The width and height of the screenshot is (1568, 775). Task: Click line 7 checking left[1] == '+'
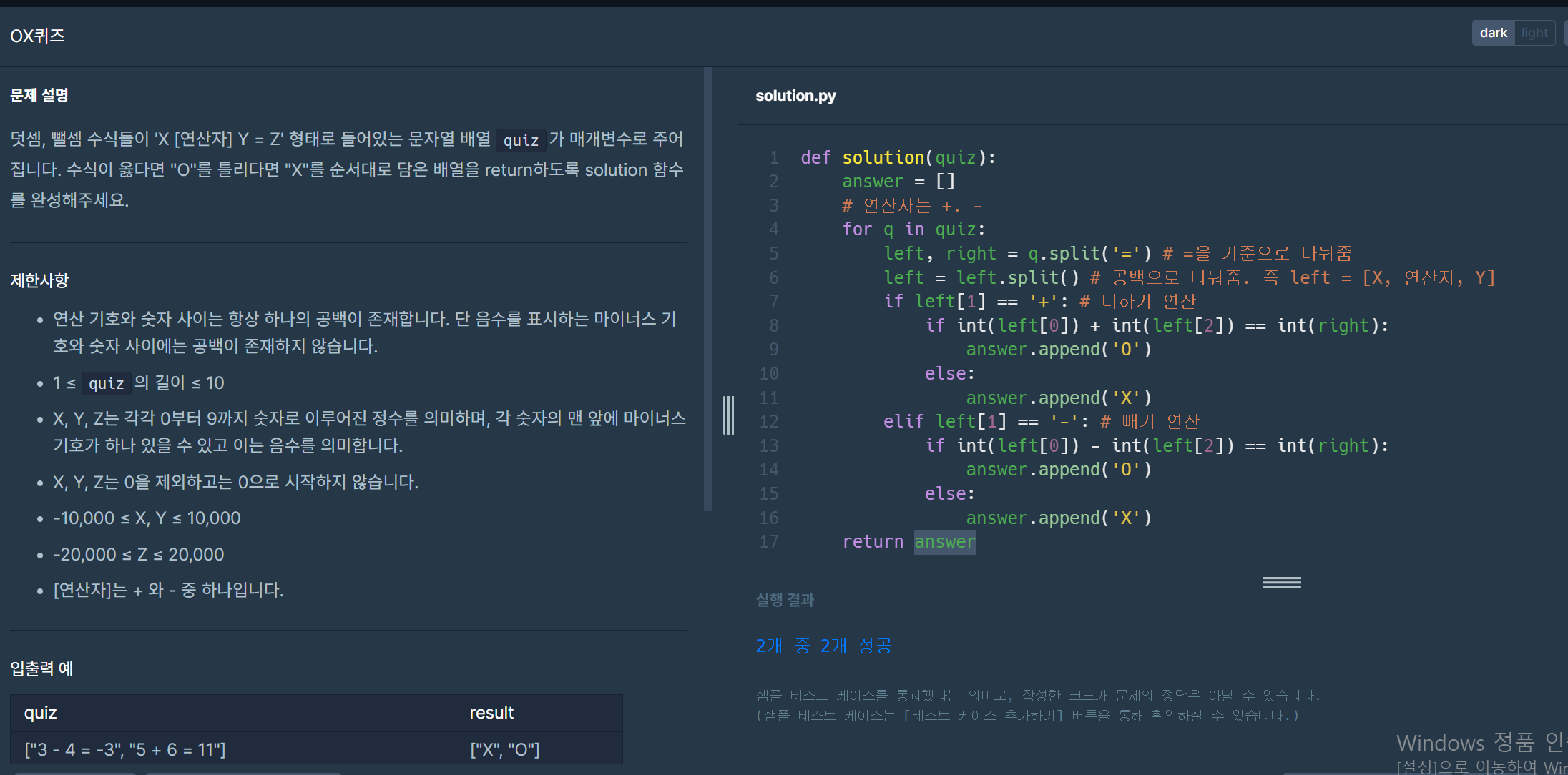[x=1039, y=302]
